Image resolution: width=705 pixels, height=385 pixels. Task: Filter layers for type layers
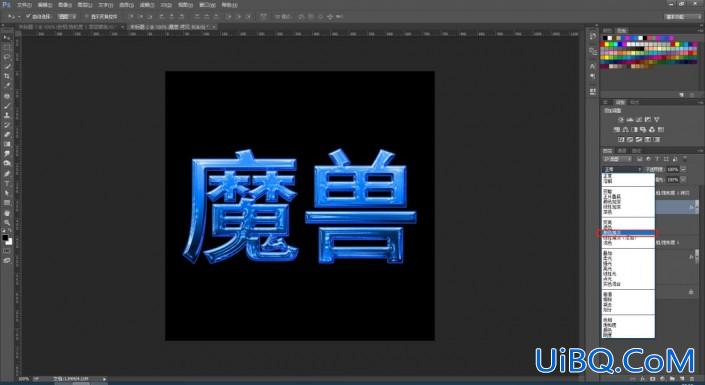coord(657,159)
